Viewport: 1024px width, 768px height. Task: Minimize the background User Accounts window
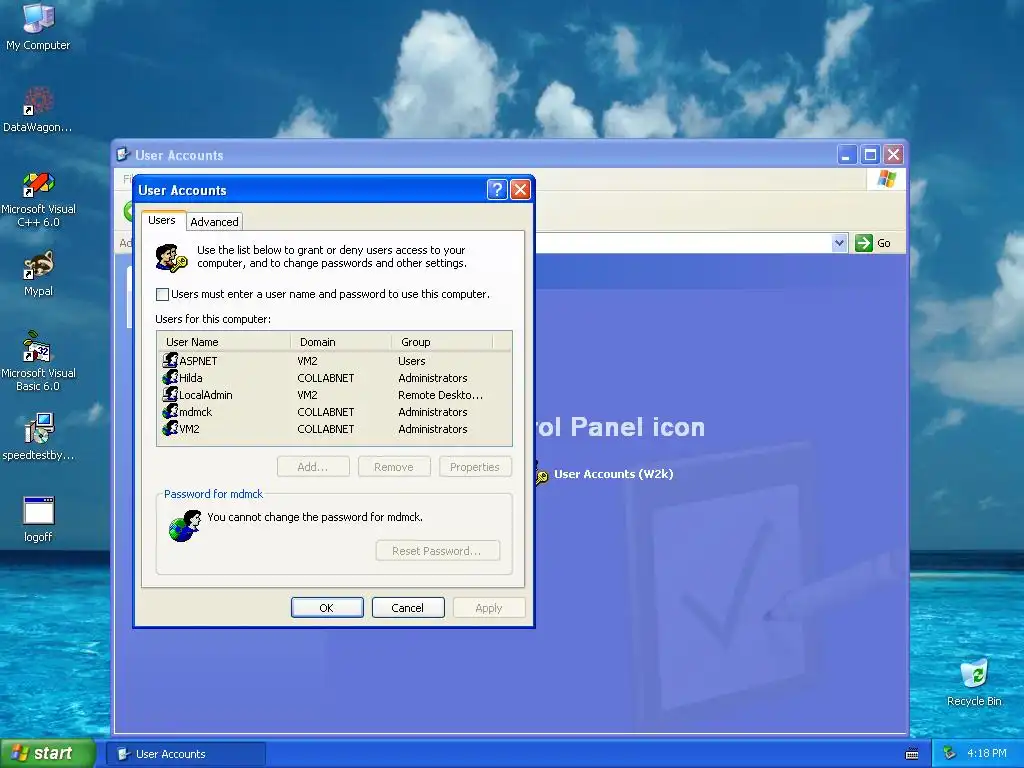point(846,155)
